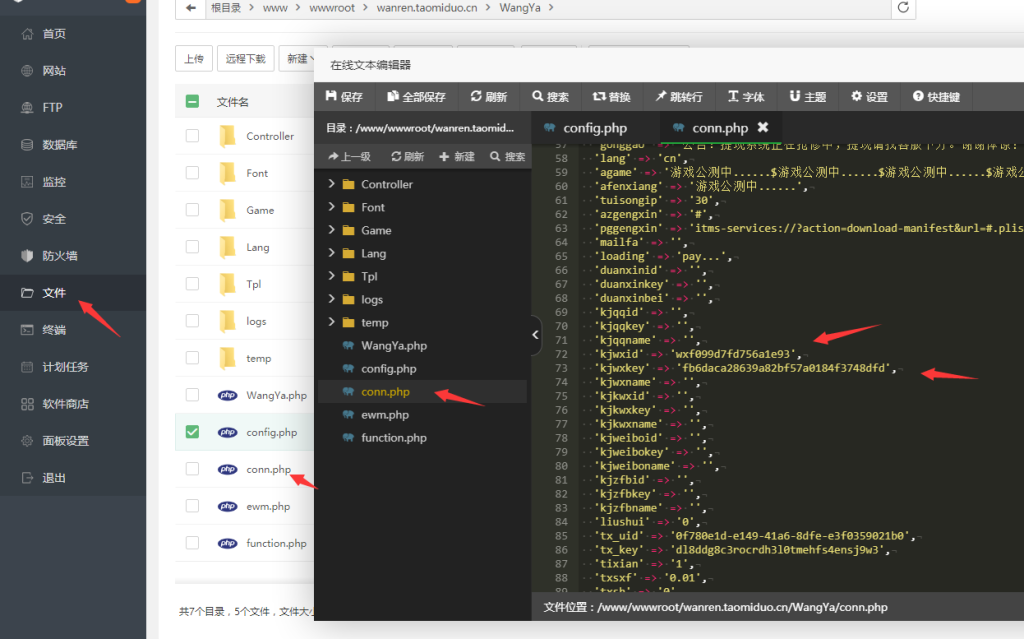Close the conn.php editor tab
Viewport: 1024px width, 639px height.
763,128
